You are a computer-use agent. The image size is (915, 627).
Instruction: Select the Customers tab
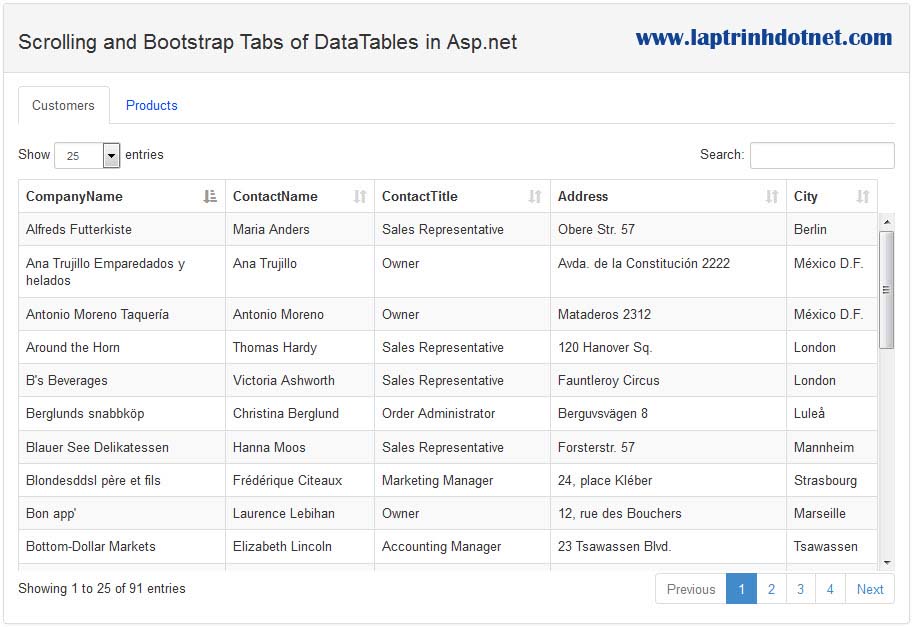63,106
